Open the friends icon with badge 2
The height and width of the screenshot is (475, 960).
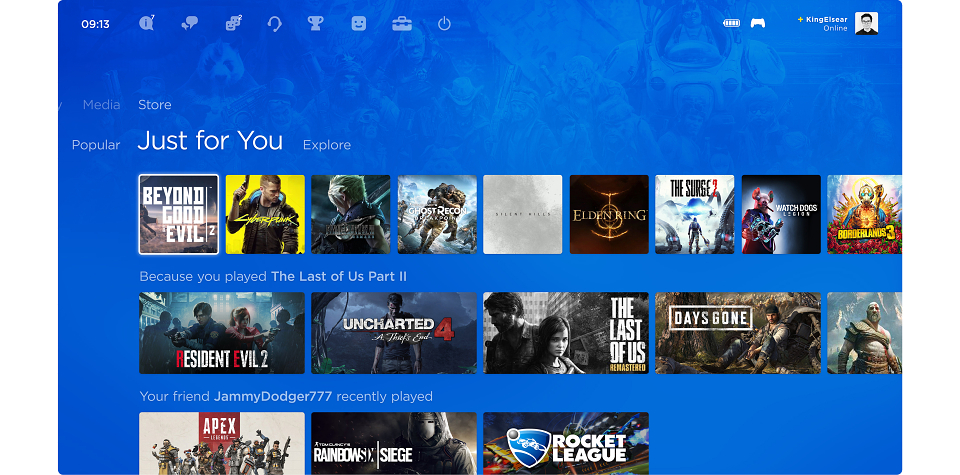click(x=233, y=24)
